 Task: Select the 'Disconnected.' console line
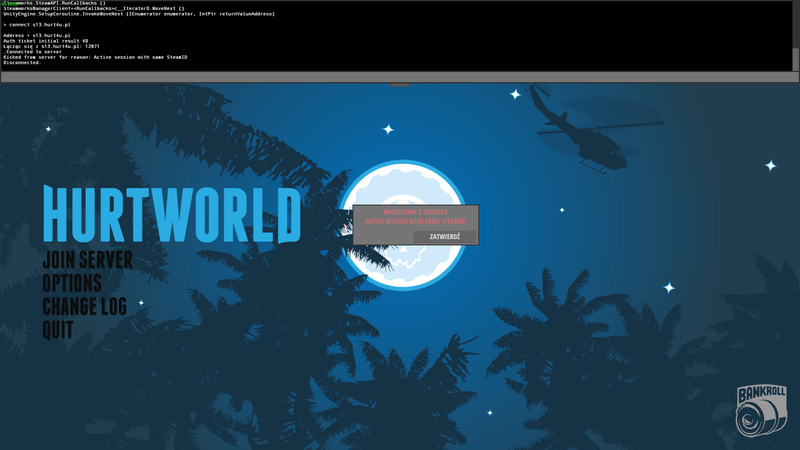pos(22,63)
